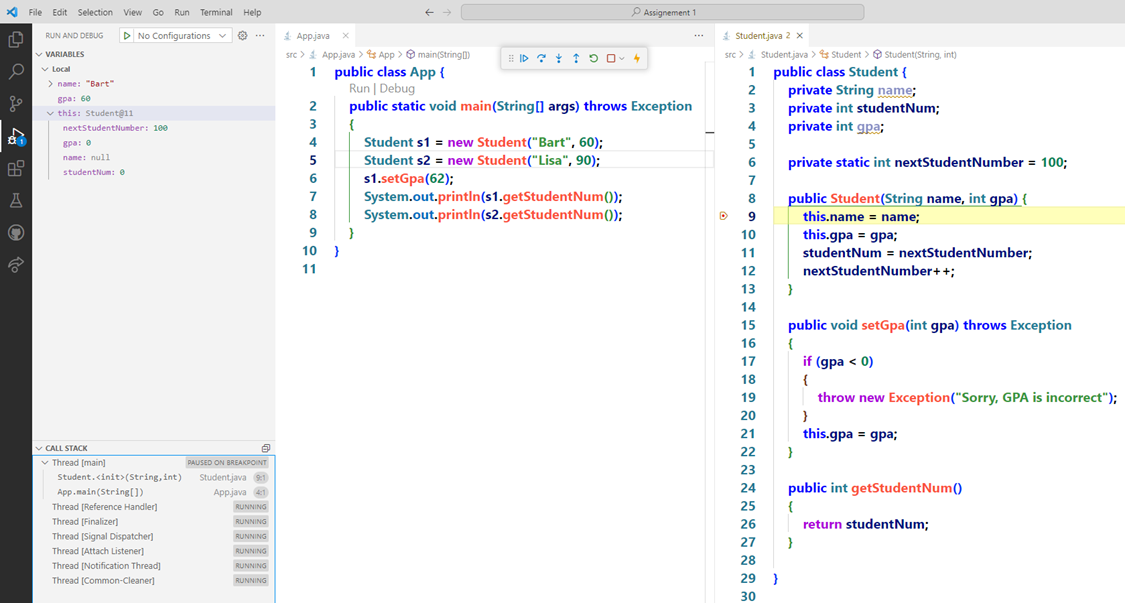Open the Terminal menu
The image size is (1125, 603).
click(x=216, y=12)
